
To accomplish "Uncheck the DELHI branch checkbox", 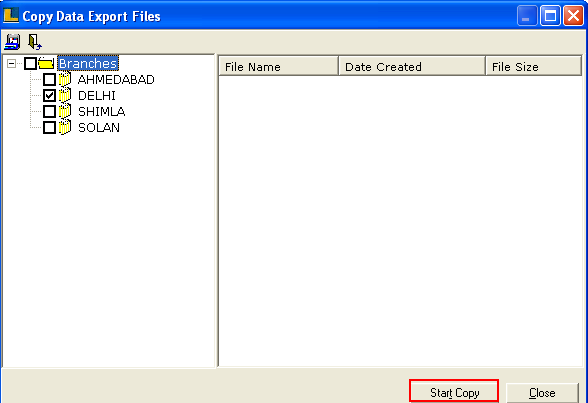I will point(49,96).
